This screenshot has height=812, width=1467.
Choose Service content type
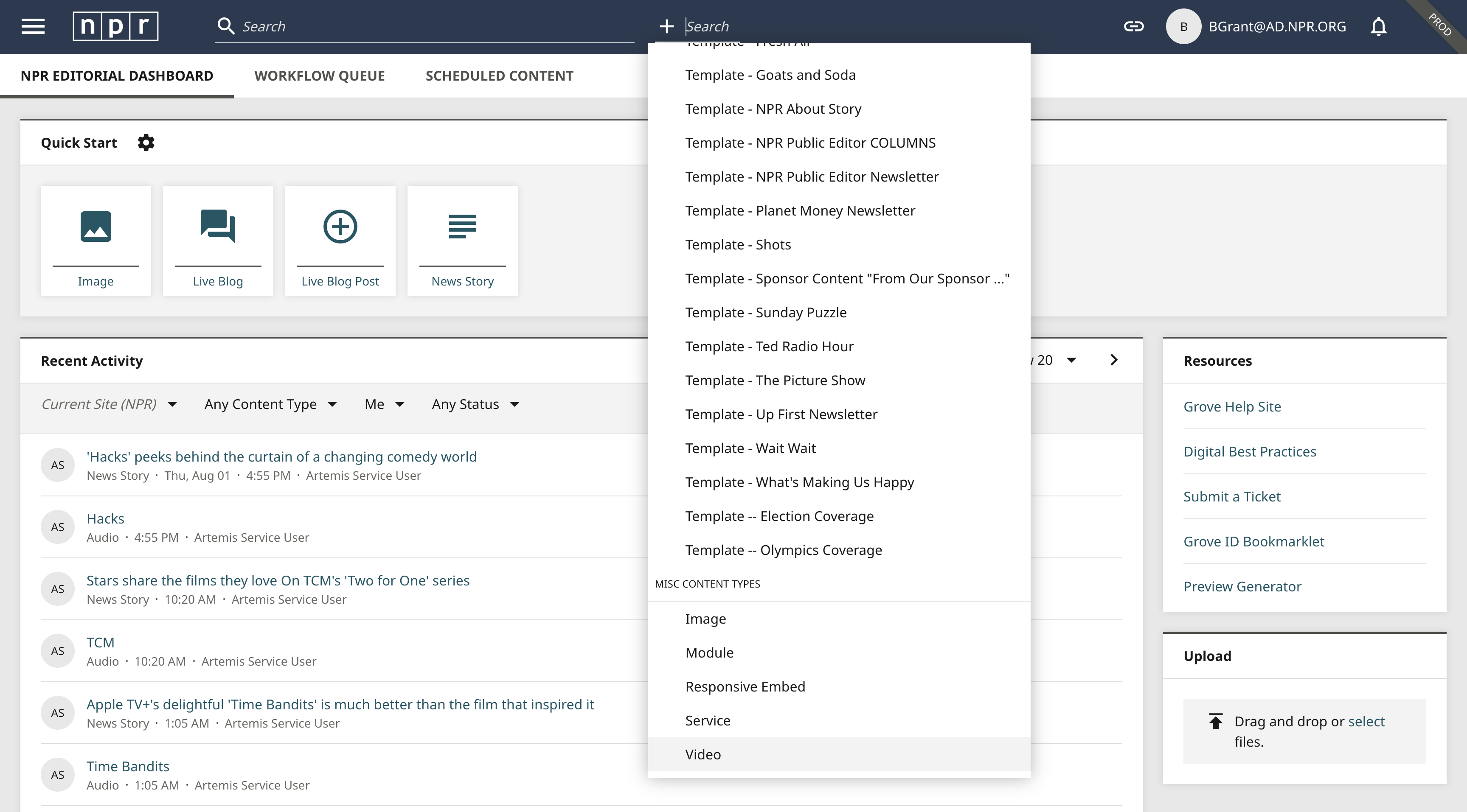tap(839, 720)
